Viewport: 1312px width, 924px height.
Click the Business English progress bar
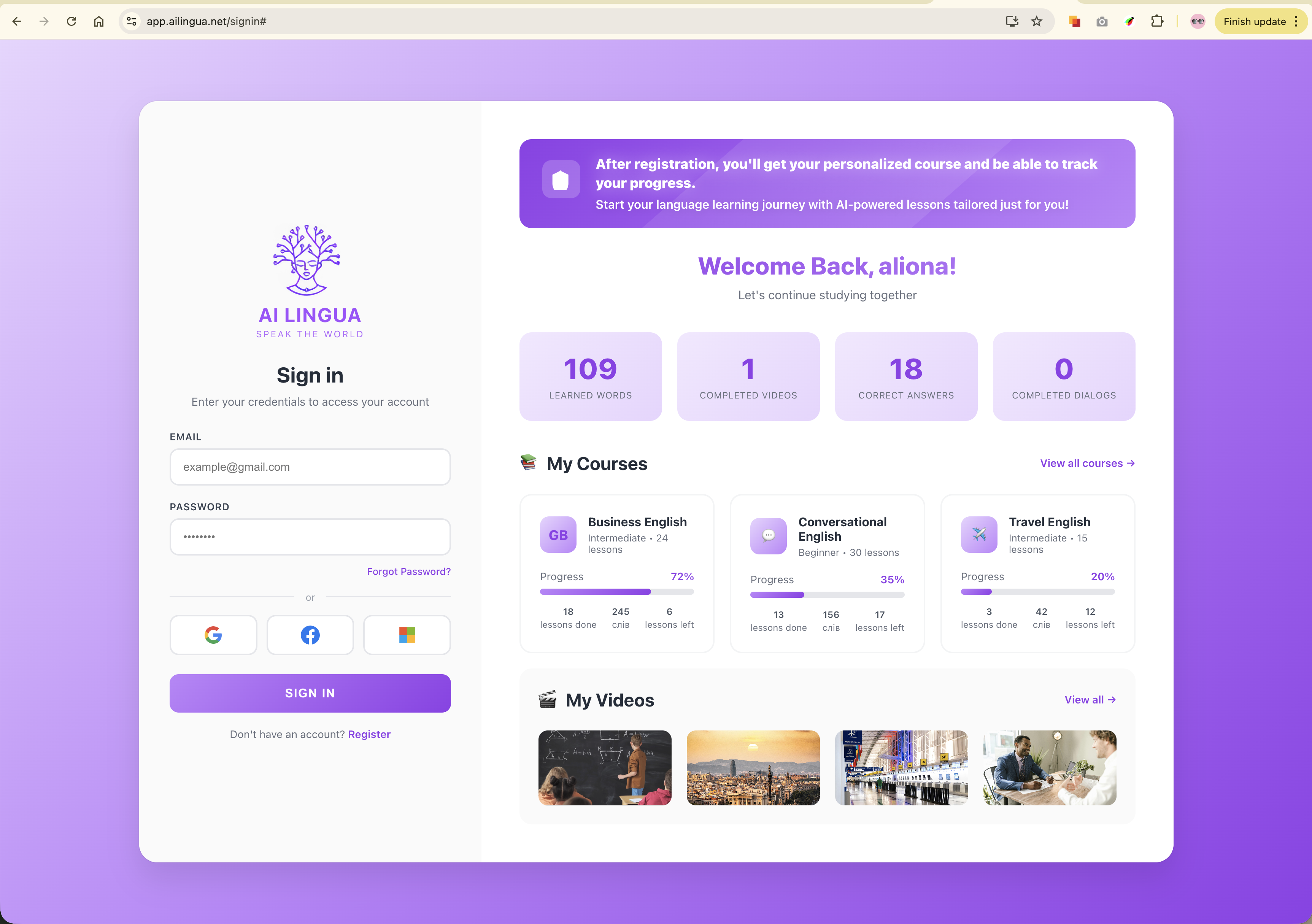point(616,592)
